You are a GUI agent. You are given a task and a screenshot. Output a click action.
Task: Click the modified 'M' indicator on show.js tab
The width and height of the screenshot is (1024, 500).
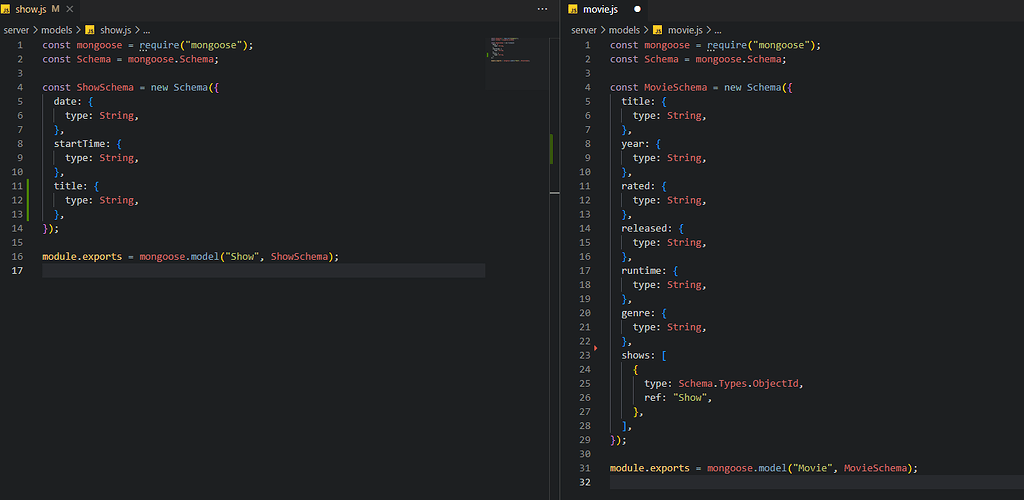[x=56, y=9]
